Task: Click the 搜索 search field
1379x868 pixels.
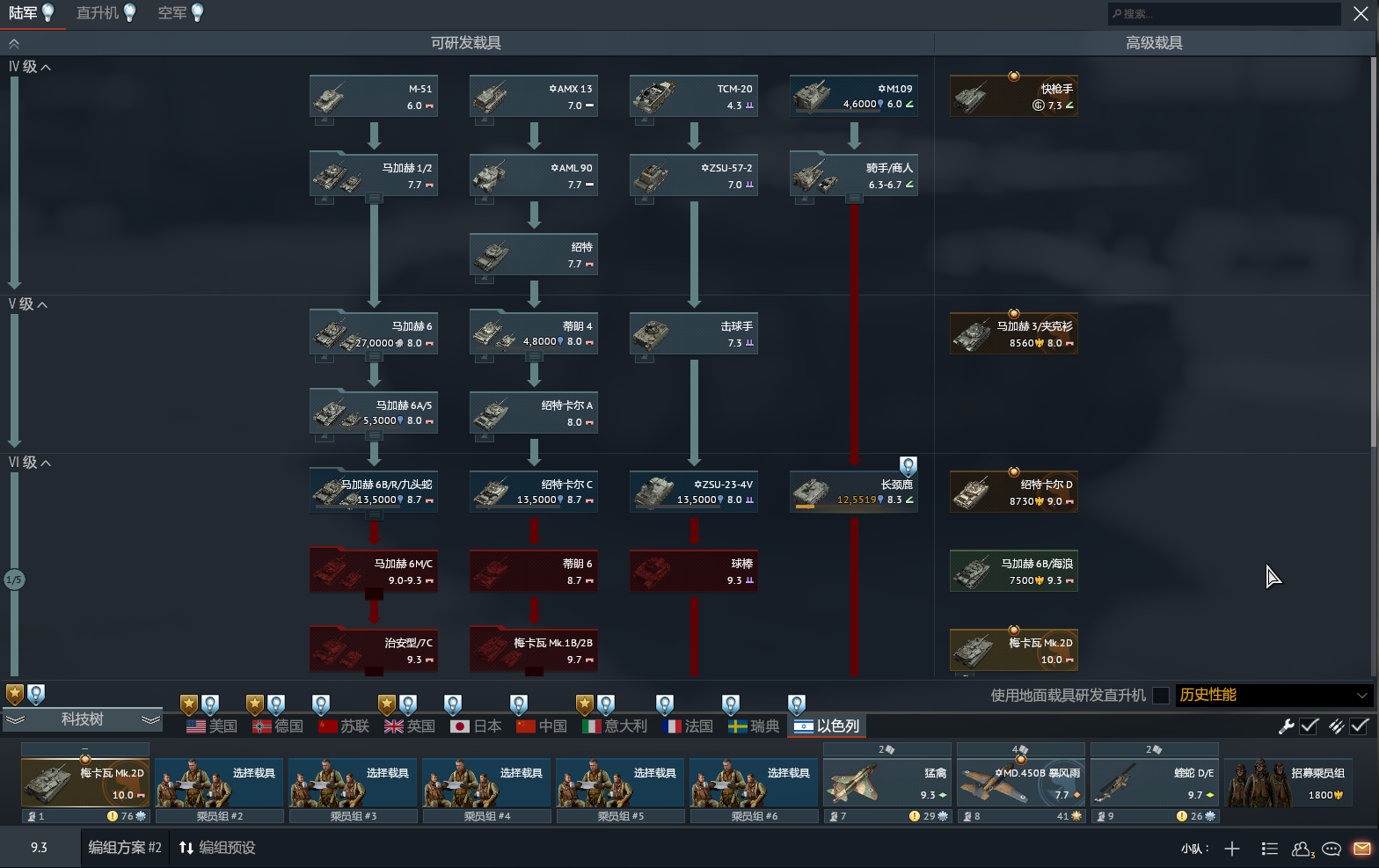Action: [1223, 13]
